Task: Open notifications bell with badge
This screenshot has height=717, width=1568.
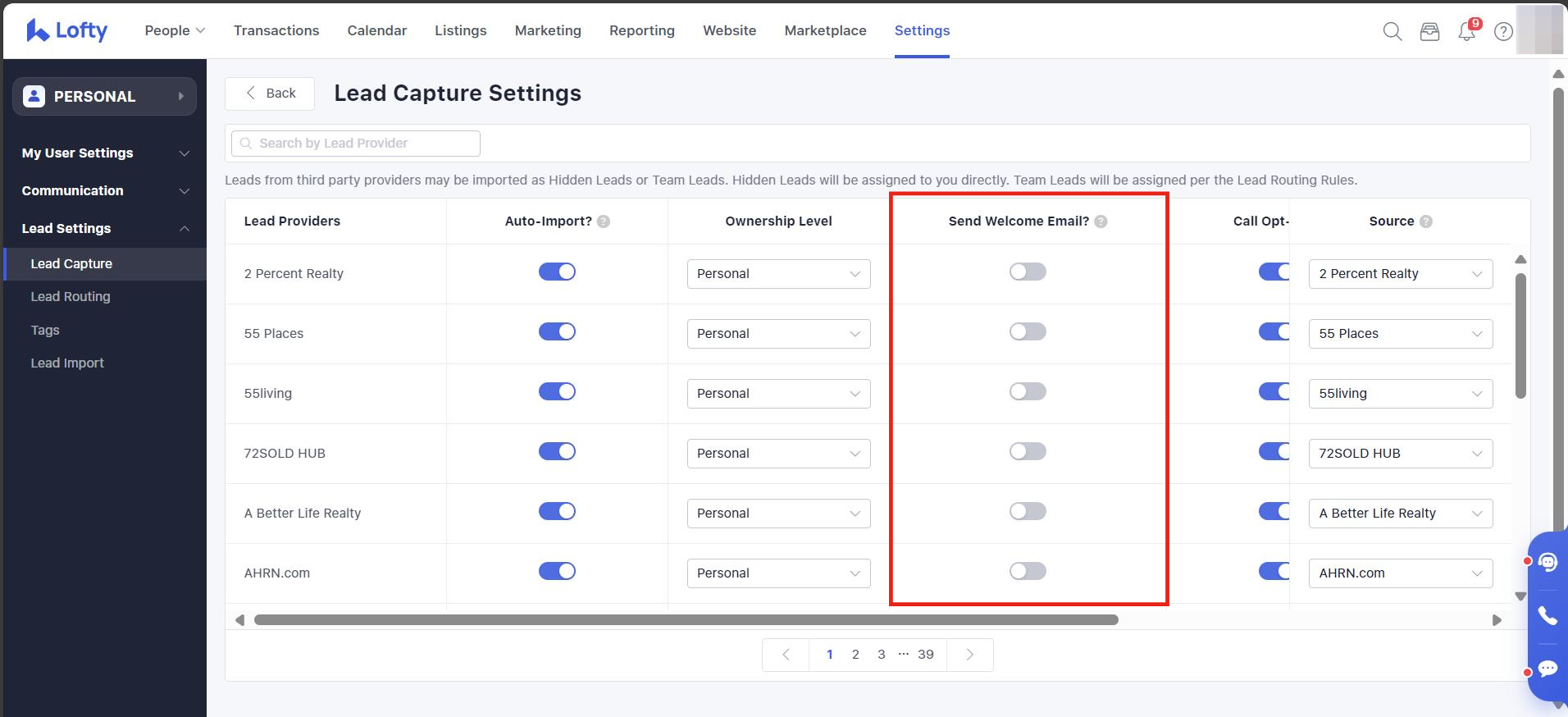Action: coord(1466,31)
